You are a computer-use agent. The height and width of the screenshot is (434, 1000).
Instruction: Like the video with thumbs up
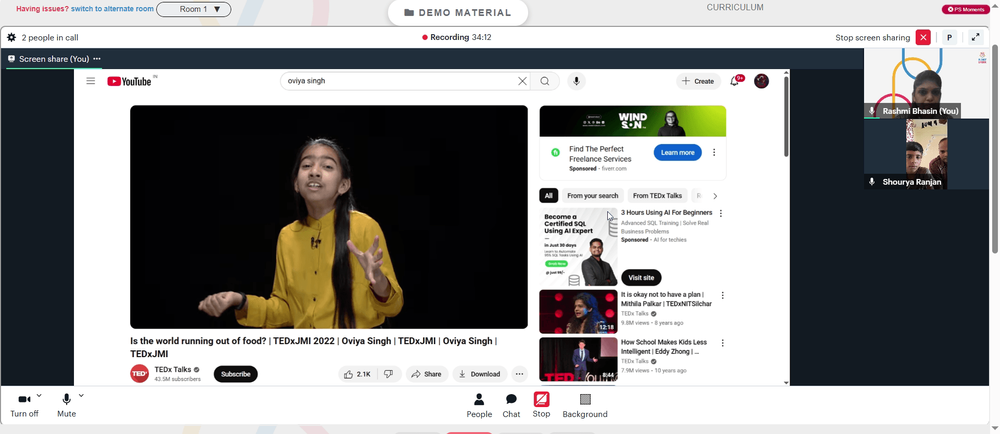coord(357,374)
